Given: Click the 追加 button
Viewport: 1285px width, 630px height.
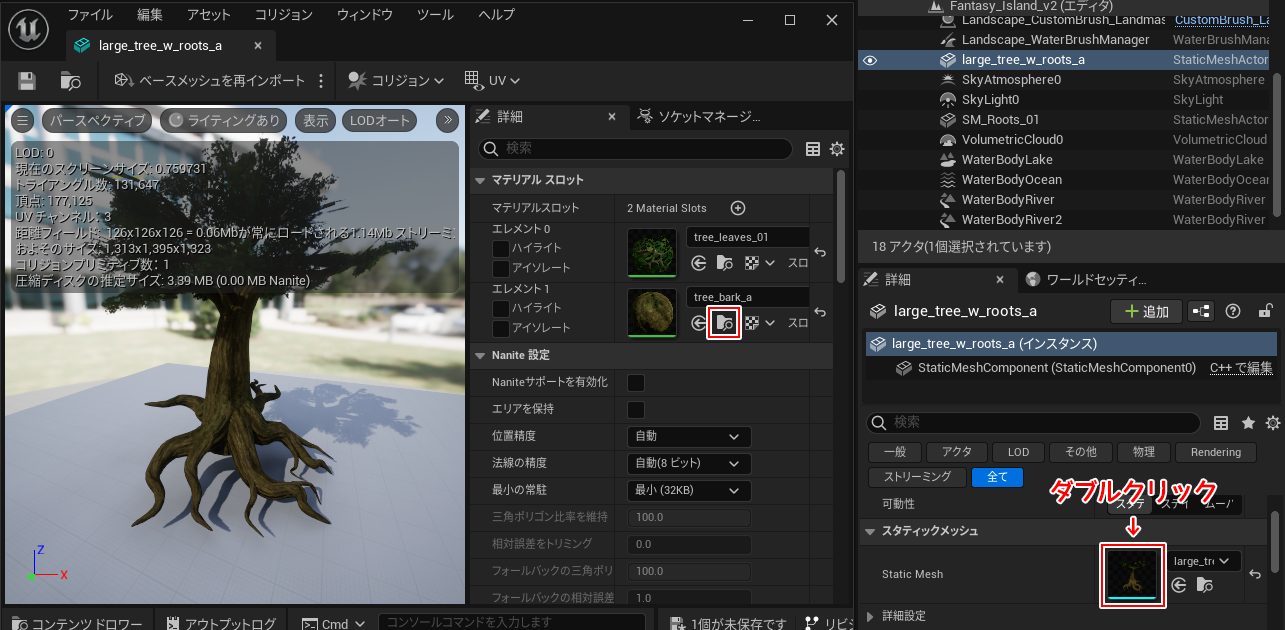Looking at the screenshot, I should tap(1146, 311).
